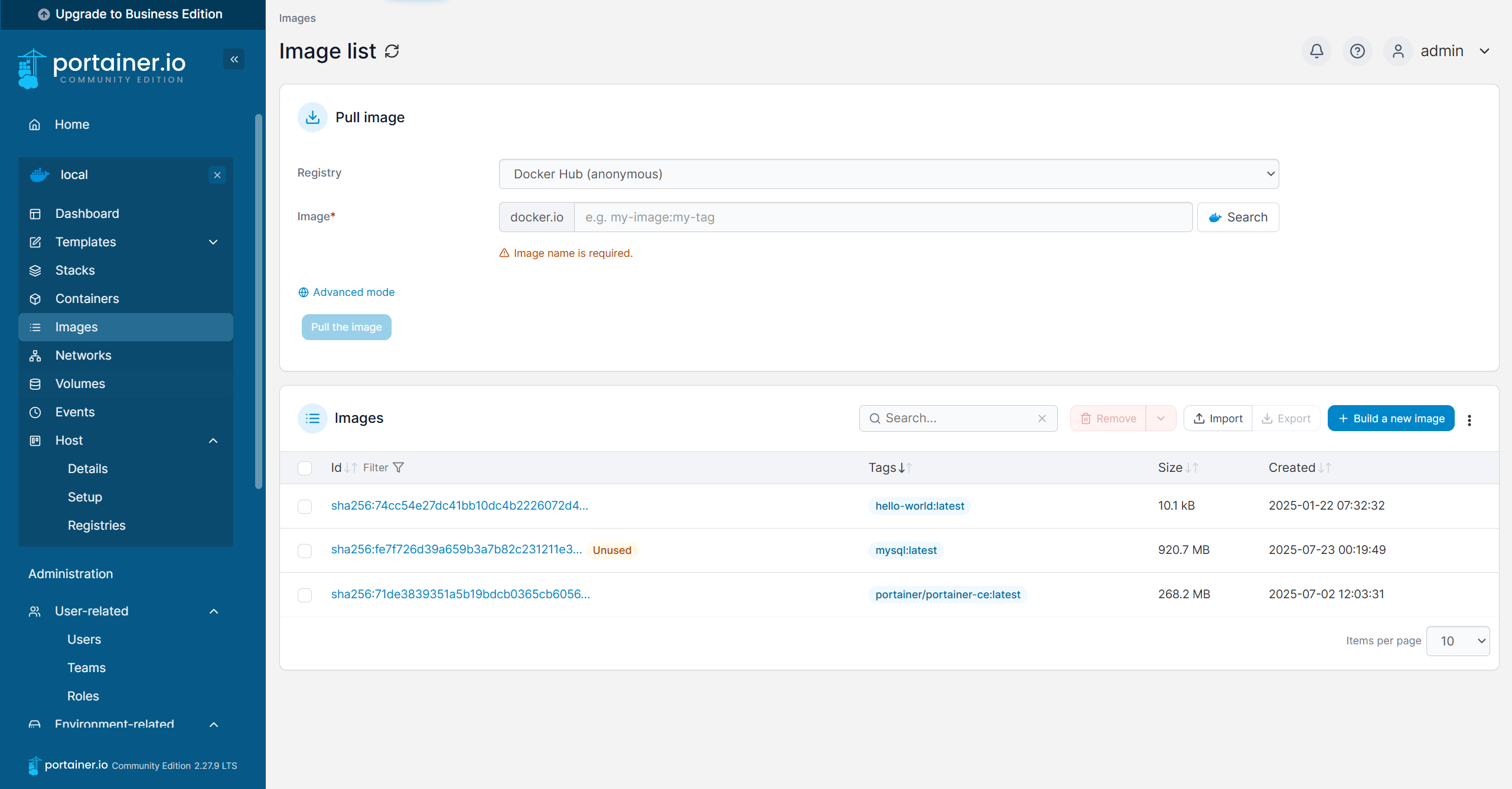Toggle the select-all images header checkbox
Screen dimensions: 1512x789
(305, 468)
